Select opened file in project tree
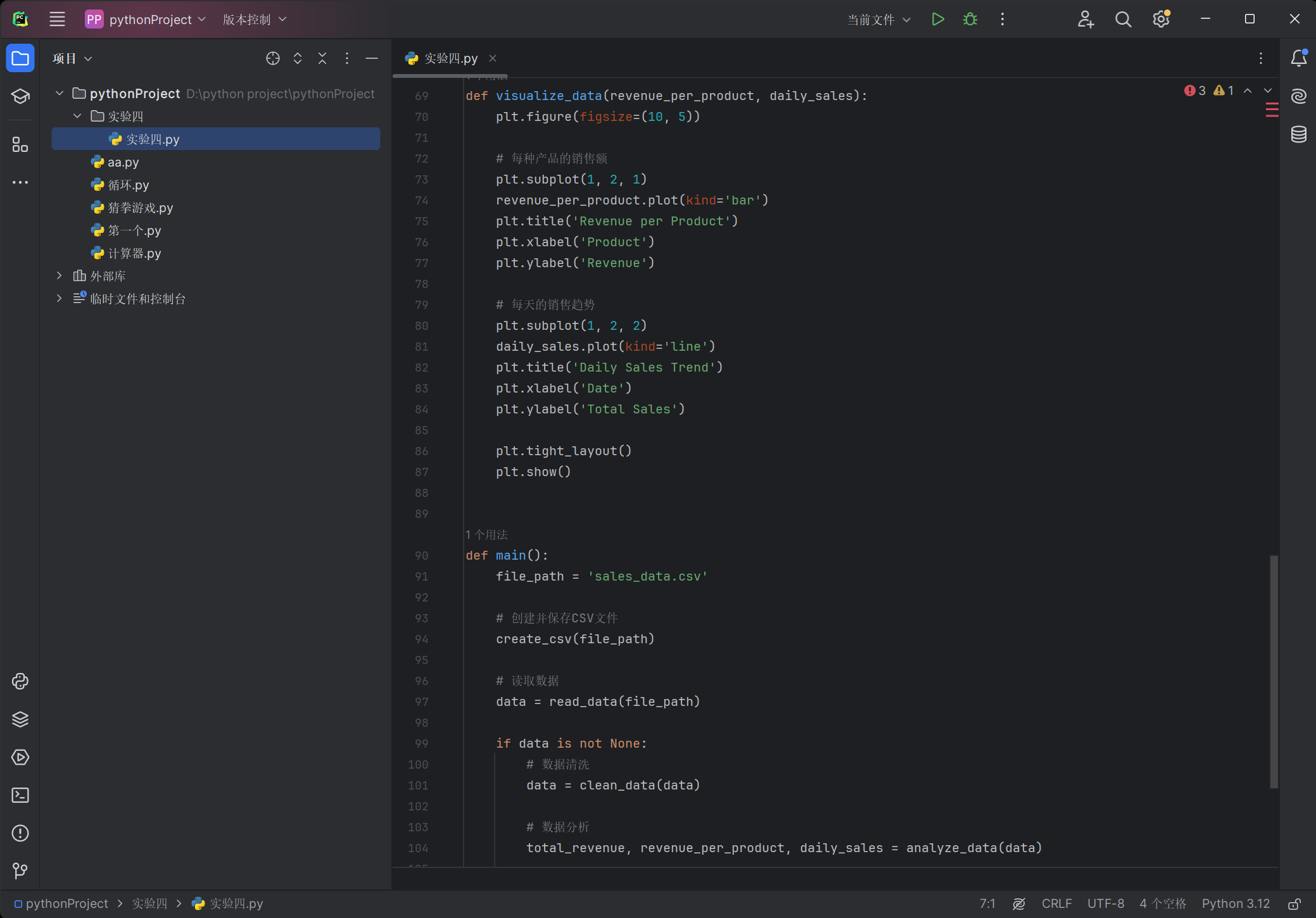 click(273, 58)
